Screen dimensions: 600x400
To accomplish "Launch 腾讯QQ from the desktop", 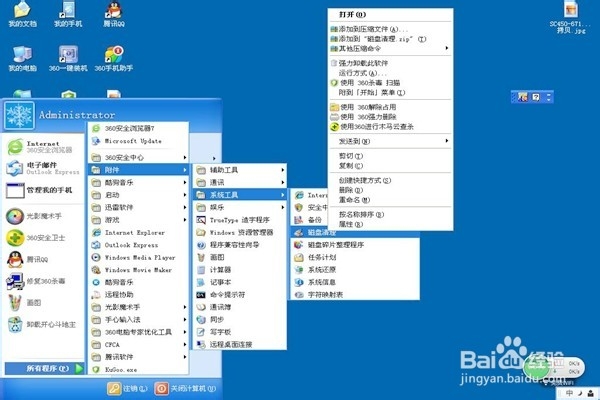I will point(114,15).
